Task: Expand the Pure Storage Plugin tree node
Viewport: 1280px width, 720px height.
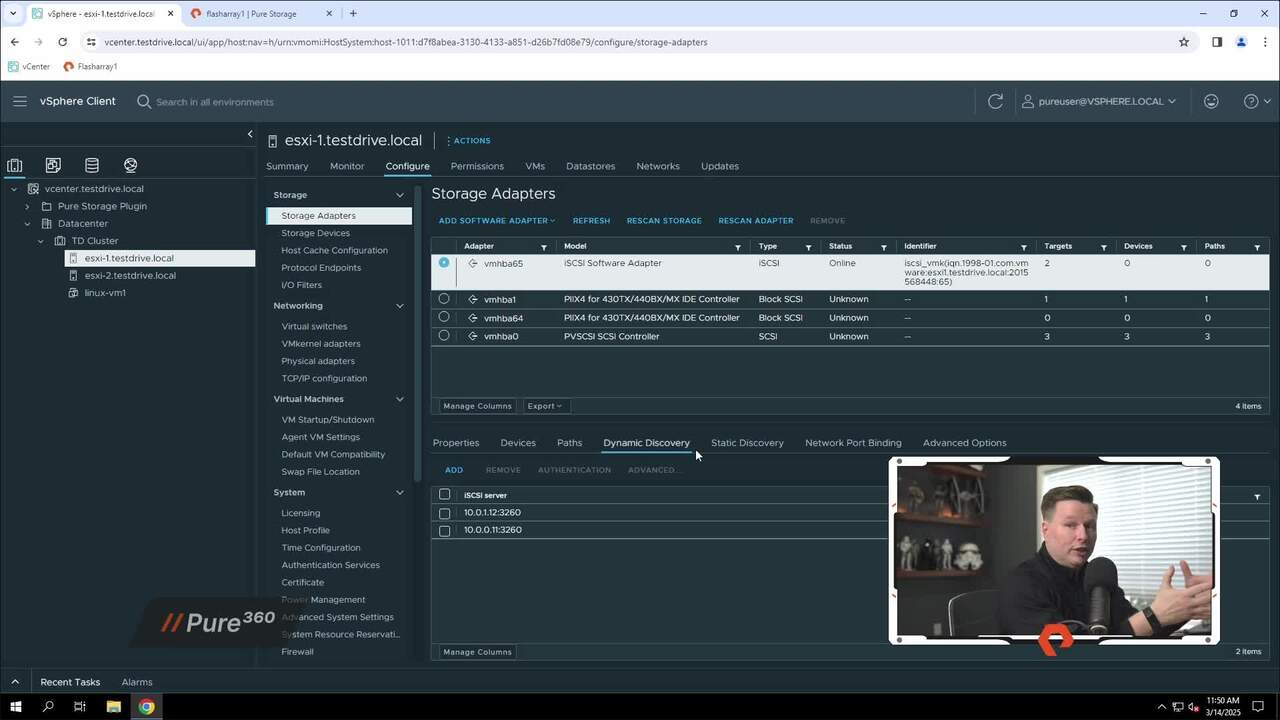Action: click(27, 206)
